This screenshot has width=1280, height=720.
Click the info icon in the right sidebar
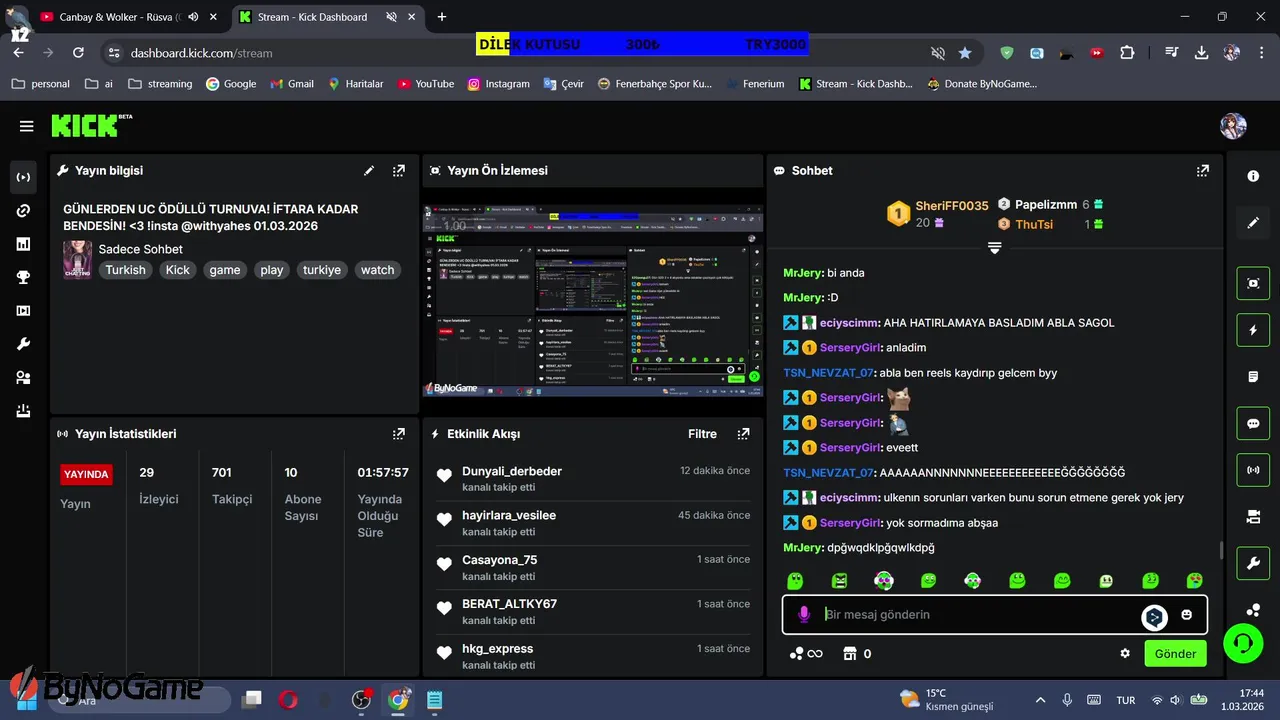1253,176
